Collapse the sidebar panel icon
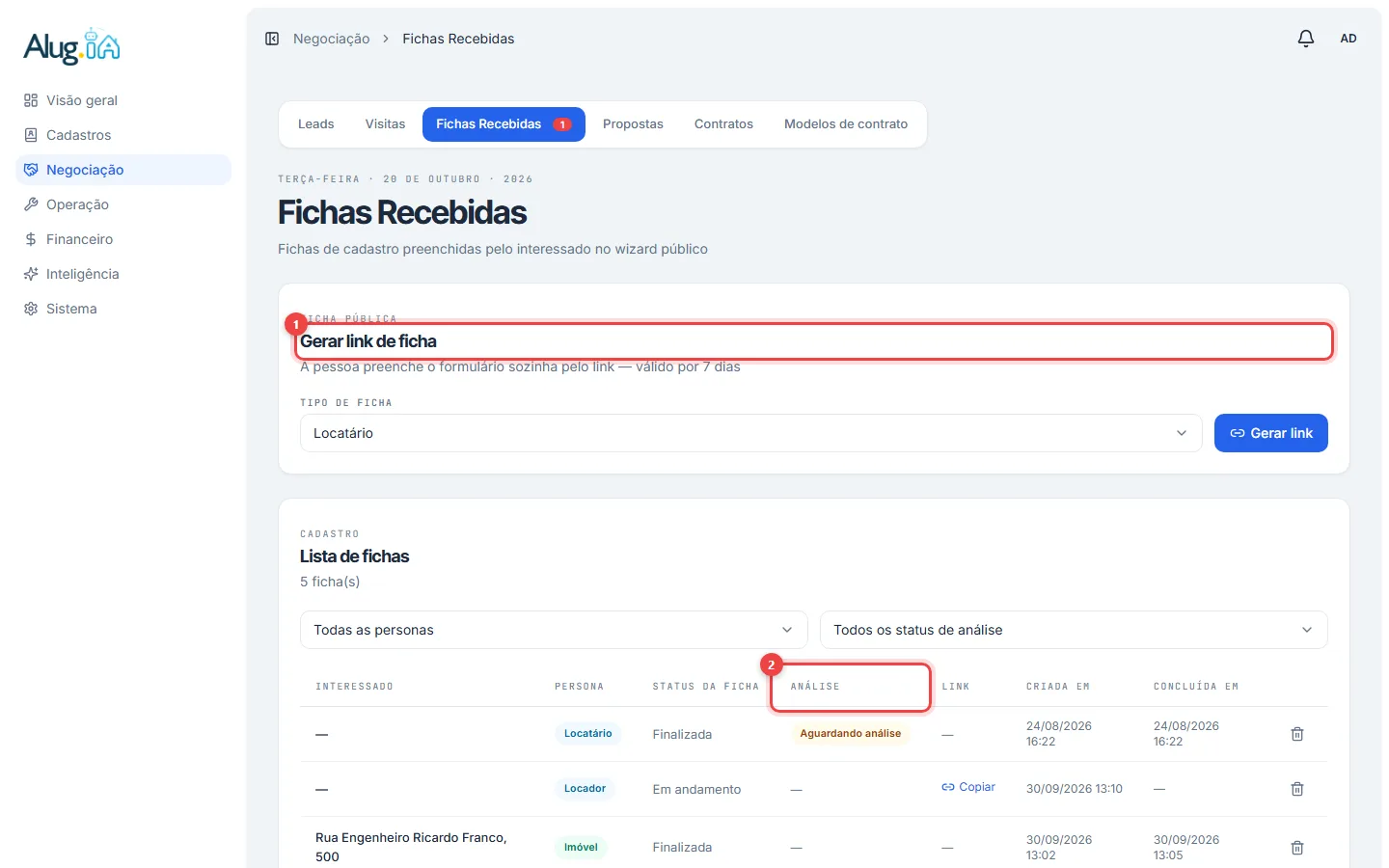 272,39
